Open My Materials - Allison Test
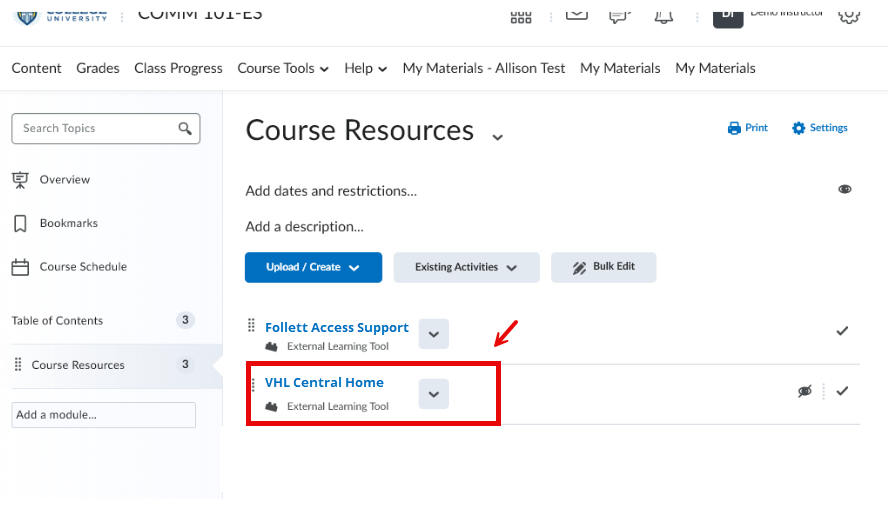The image size is (888, 508). 484,69
